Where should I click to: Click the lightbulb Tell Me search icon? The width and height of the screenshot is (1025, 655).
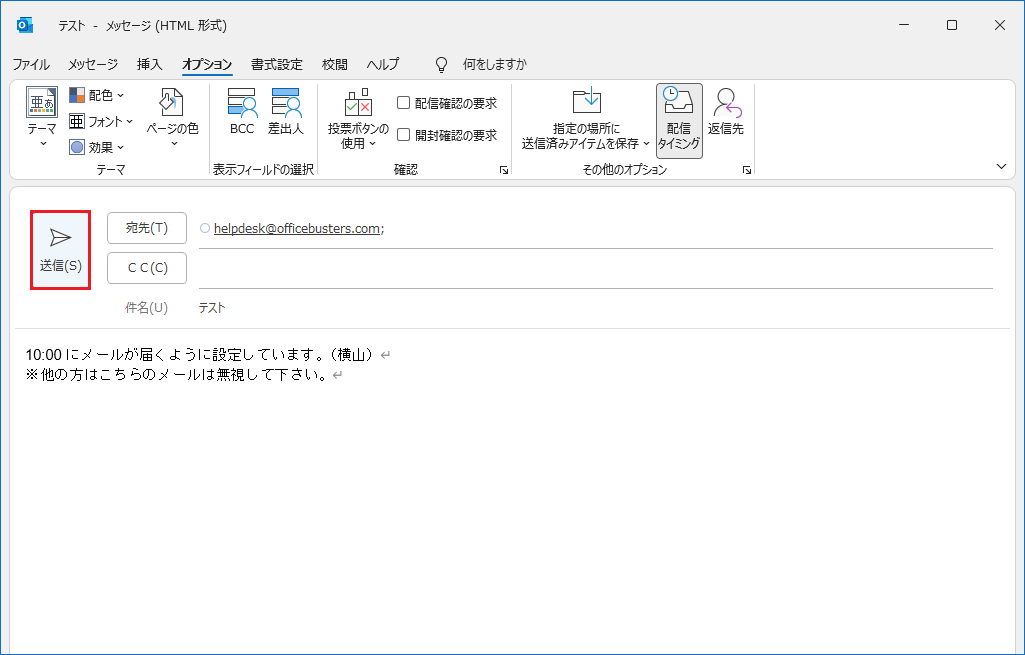[x=441, y=64]
